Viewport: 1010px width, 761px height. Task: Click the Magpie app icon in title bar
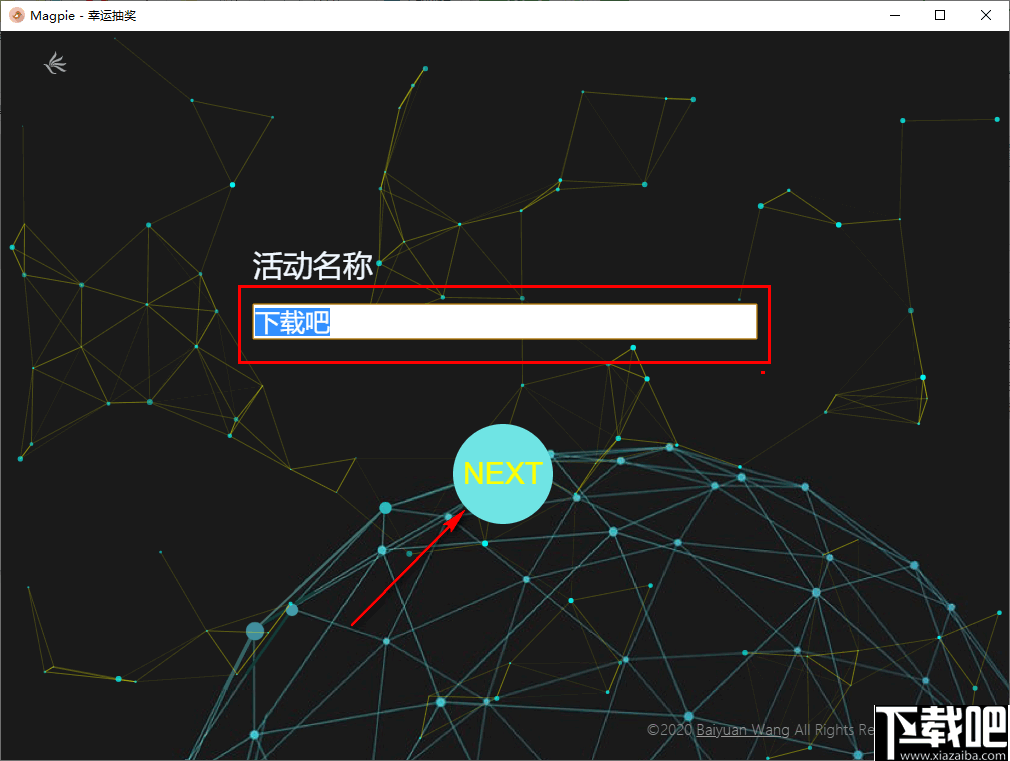click(x=17, y=15)
